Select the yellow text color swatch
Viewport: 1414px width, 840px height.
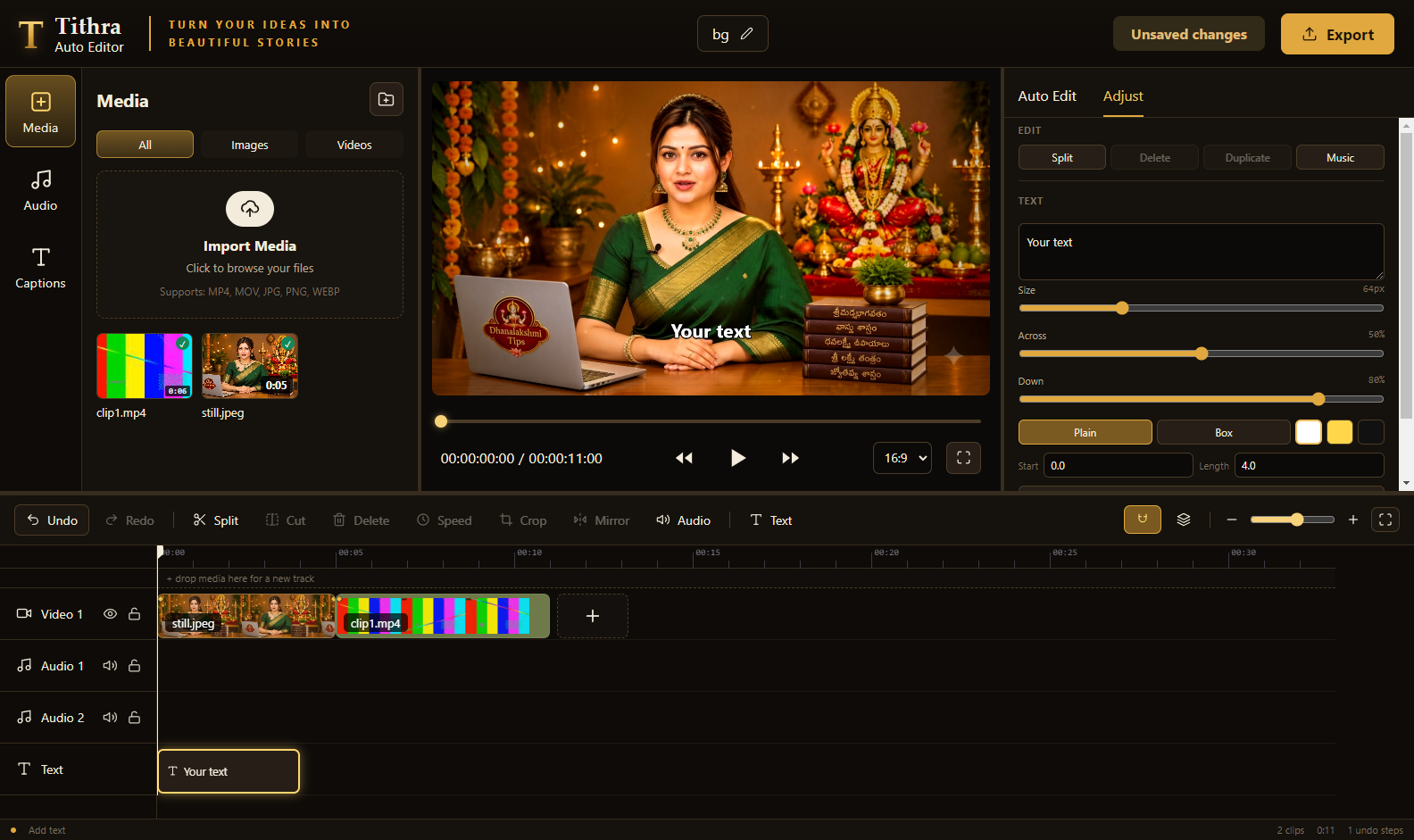point(1339,432)
